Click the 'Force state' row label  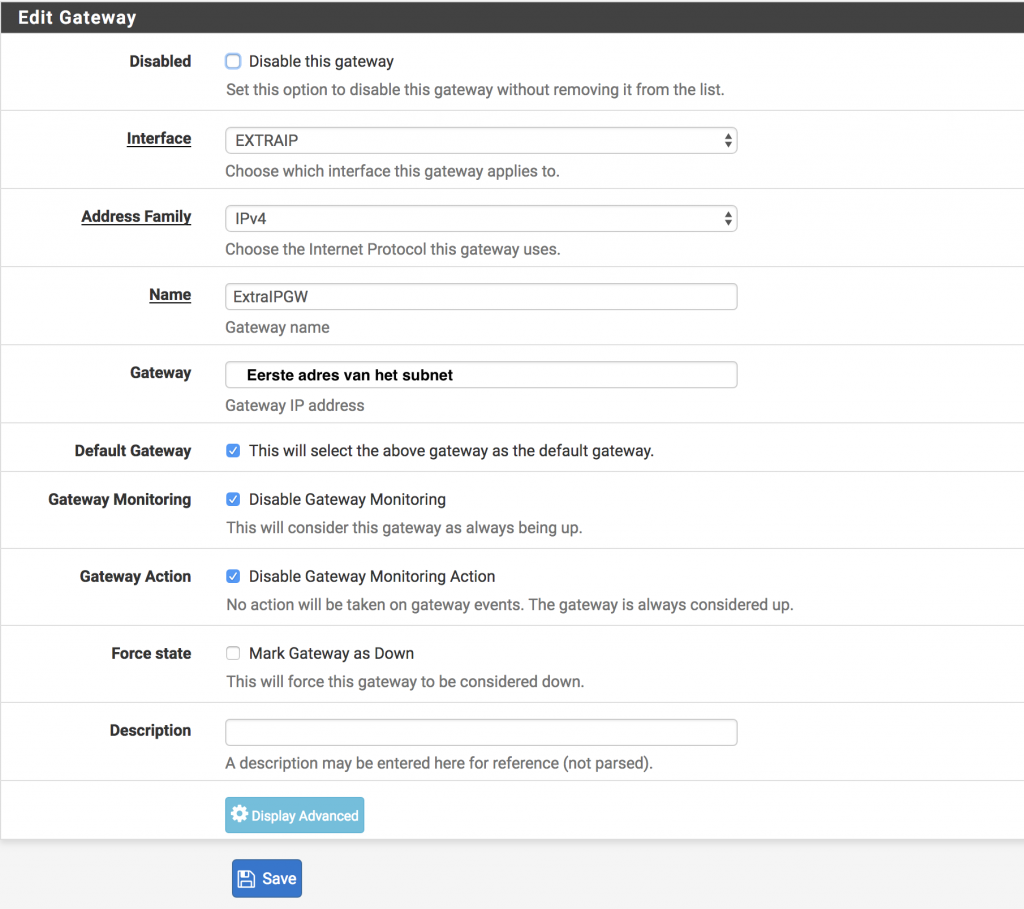[151, 654]
